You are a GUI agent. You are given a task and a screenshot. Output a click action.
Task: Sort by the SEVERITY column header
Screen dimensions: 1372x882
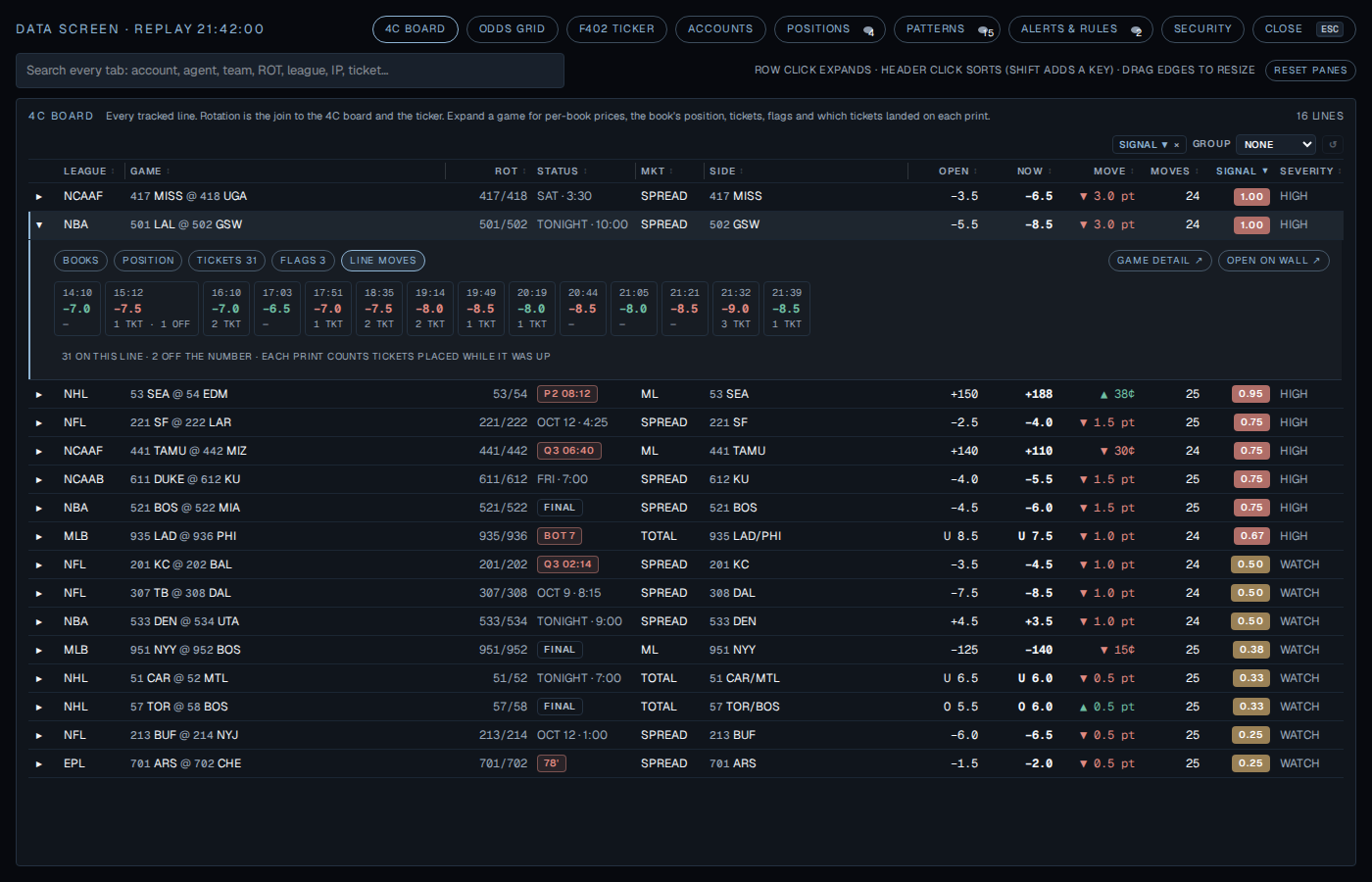point(1310,171)
